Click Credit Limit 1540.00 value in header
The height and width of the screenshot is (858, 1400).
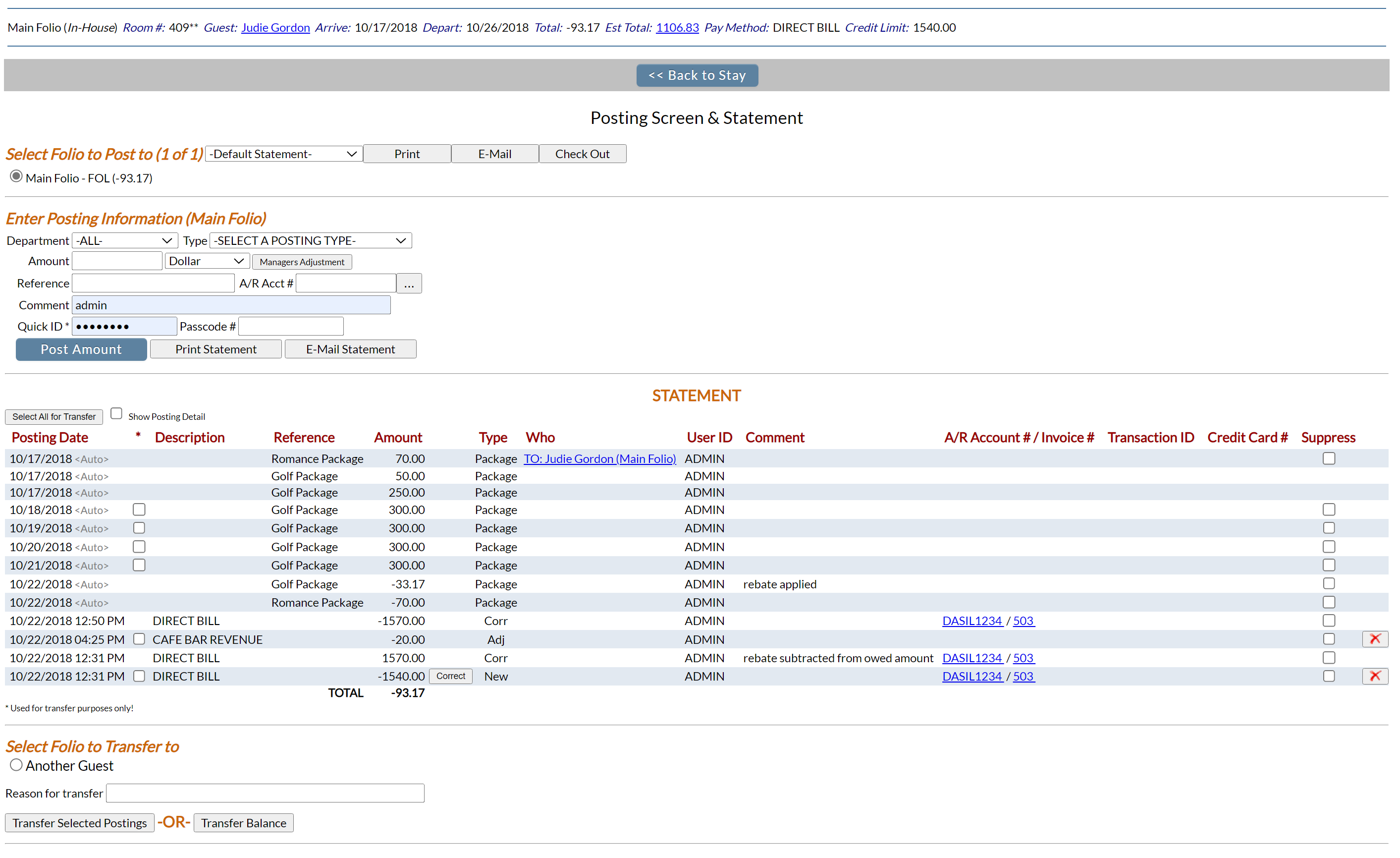click(934, 27)
